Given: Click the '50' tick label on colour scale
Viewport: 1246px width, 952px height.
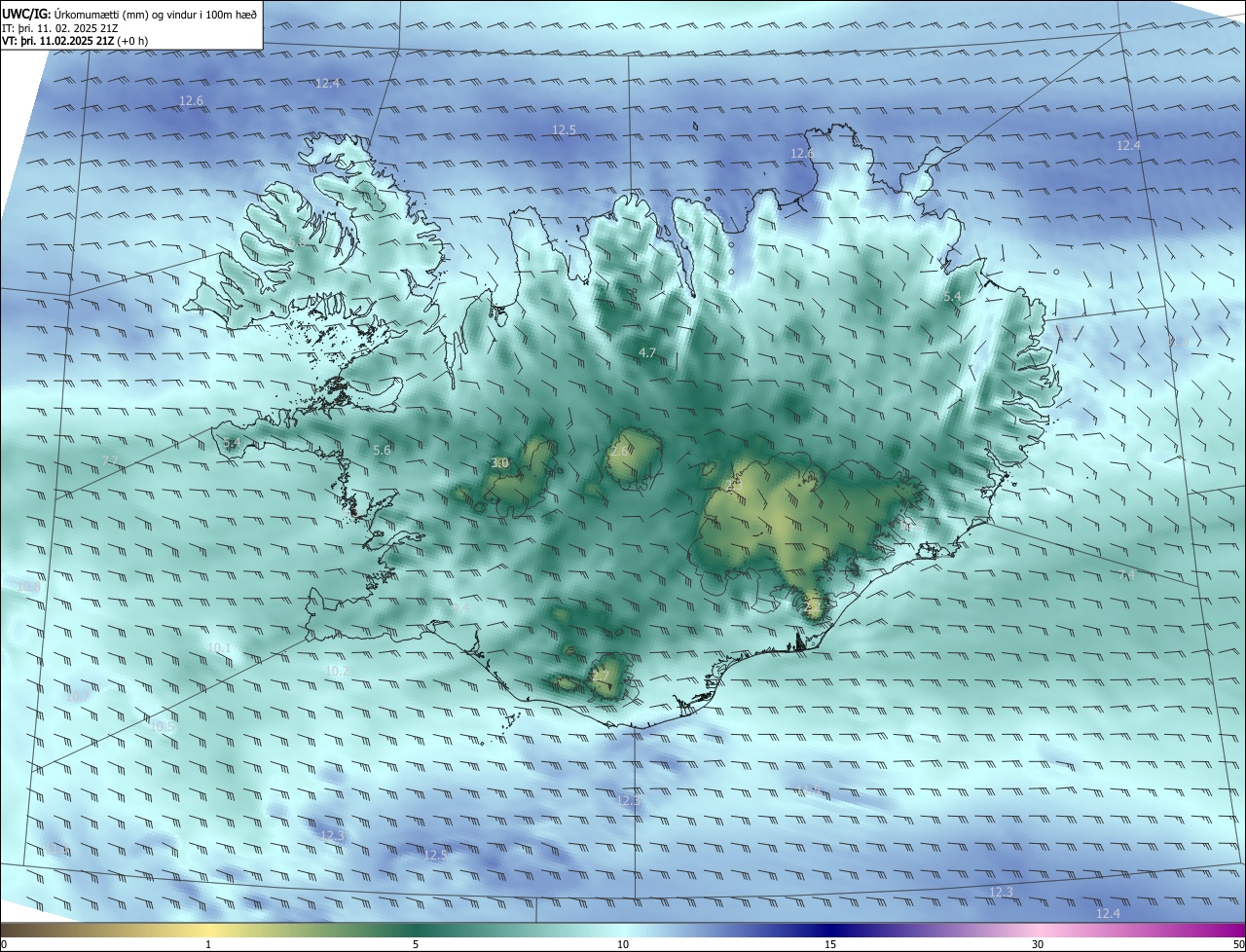Looking at the screenshot, I should coord(1238,944).
